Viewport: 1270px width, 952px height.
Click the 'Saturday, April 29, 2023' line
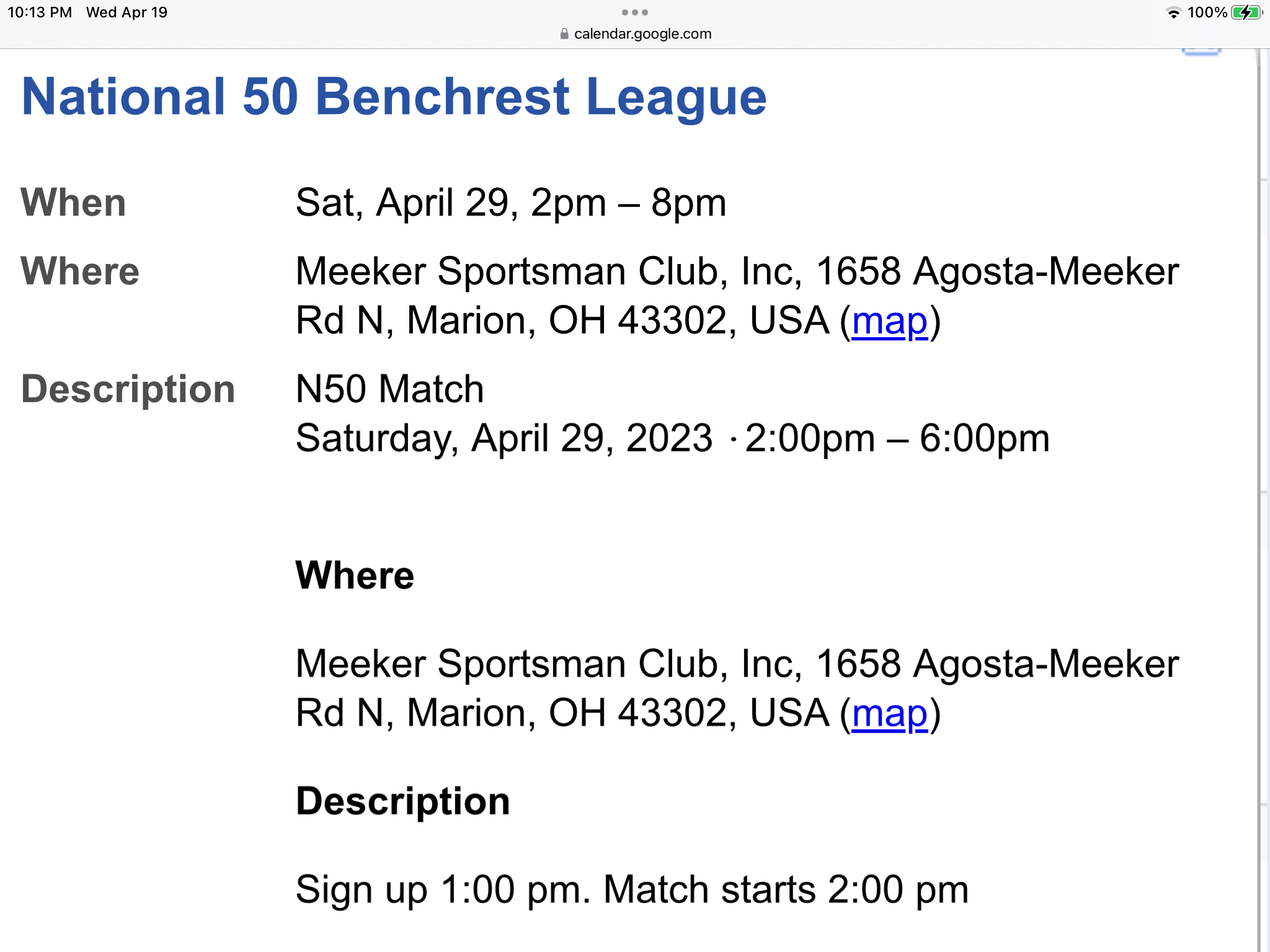click(x=672, y=438)
